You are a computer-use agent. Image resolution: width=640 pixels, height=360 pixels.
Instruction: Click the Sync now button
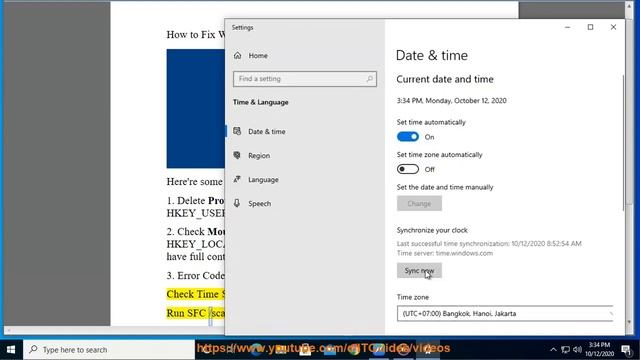click(419, 271)
